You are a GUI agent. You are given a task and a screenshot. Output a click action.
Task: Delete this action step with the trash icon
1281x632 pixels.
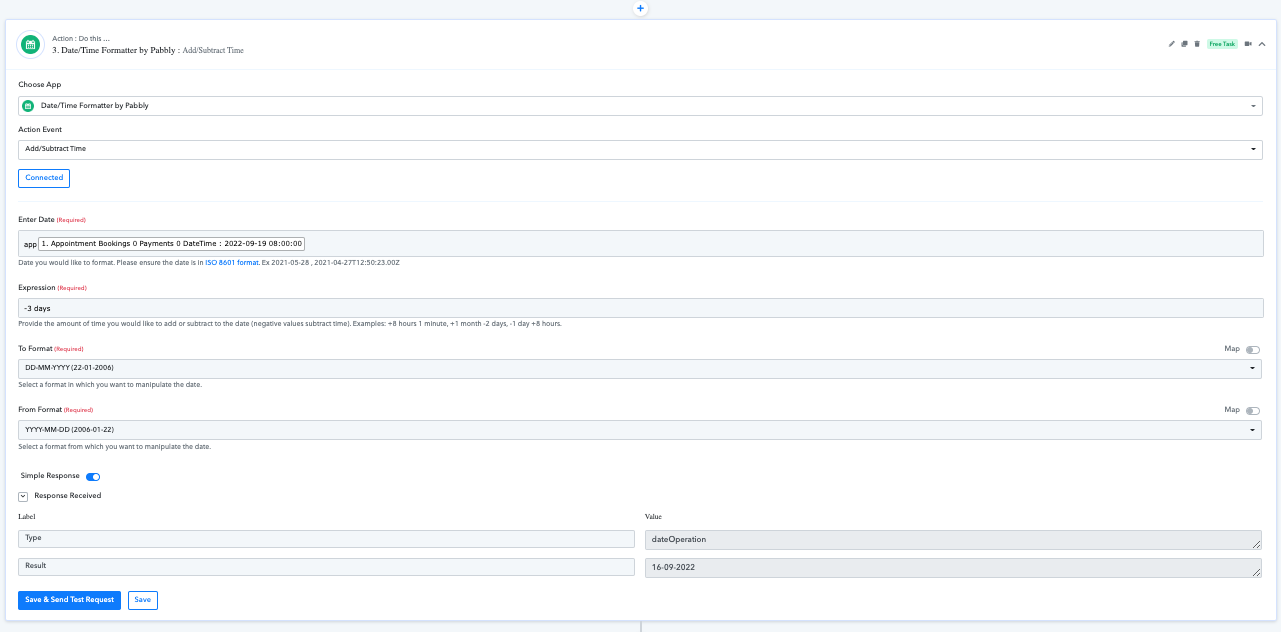[1197, 44]
